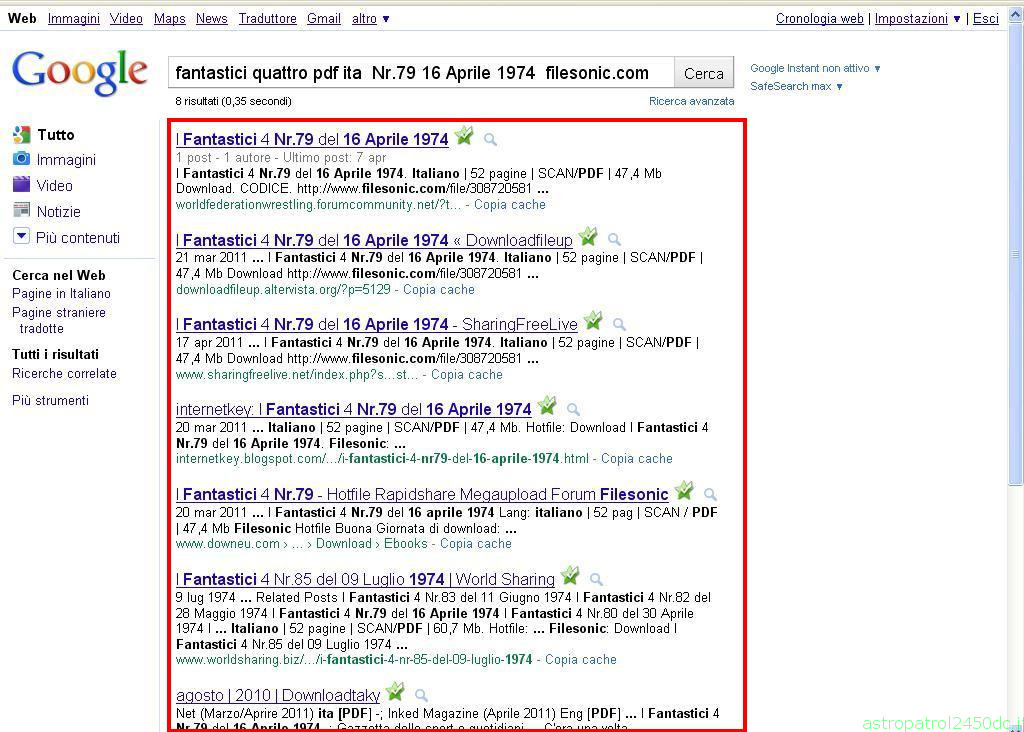This screenshot has height=732, width=1024.
Task: Click the Notizie newspaper icon in sidebar
Action: click(x=22, y=210)
